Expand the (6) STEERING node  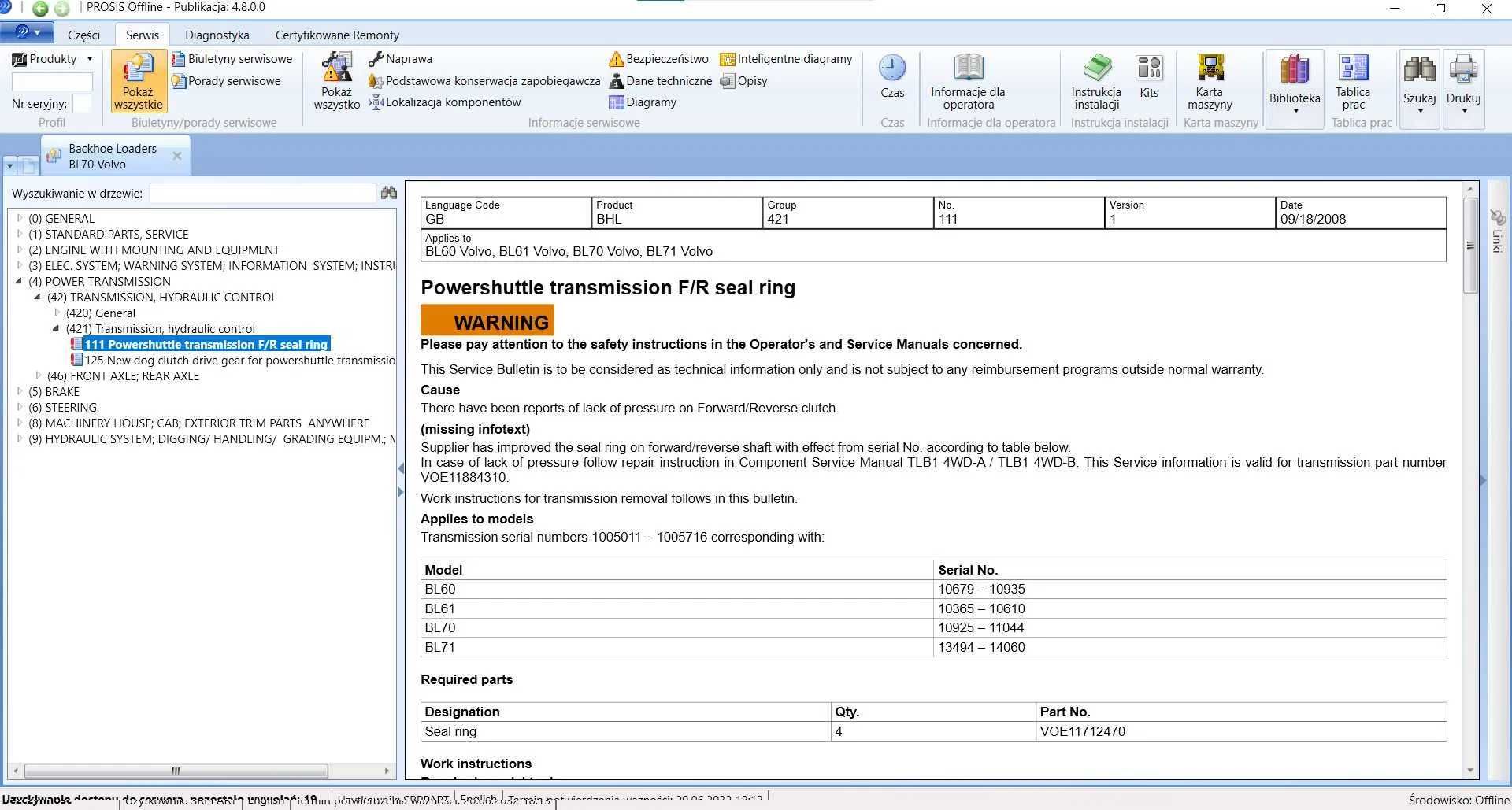[x=20, y=407]
